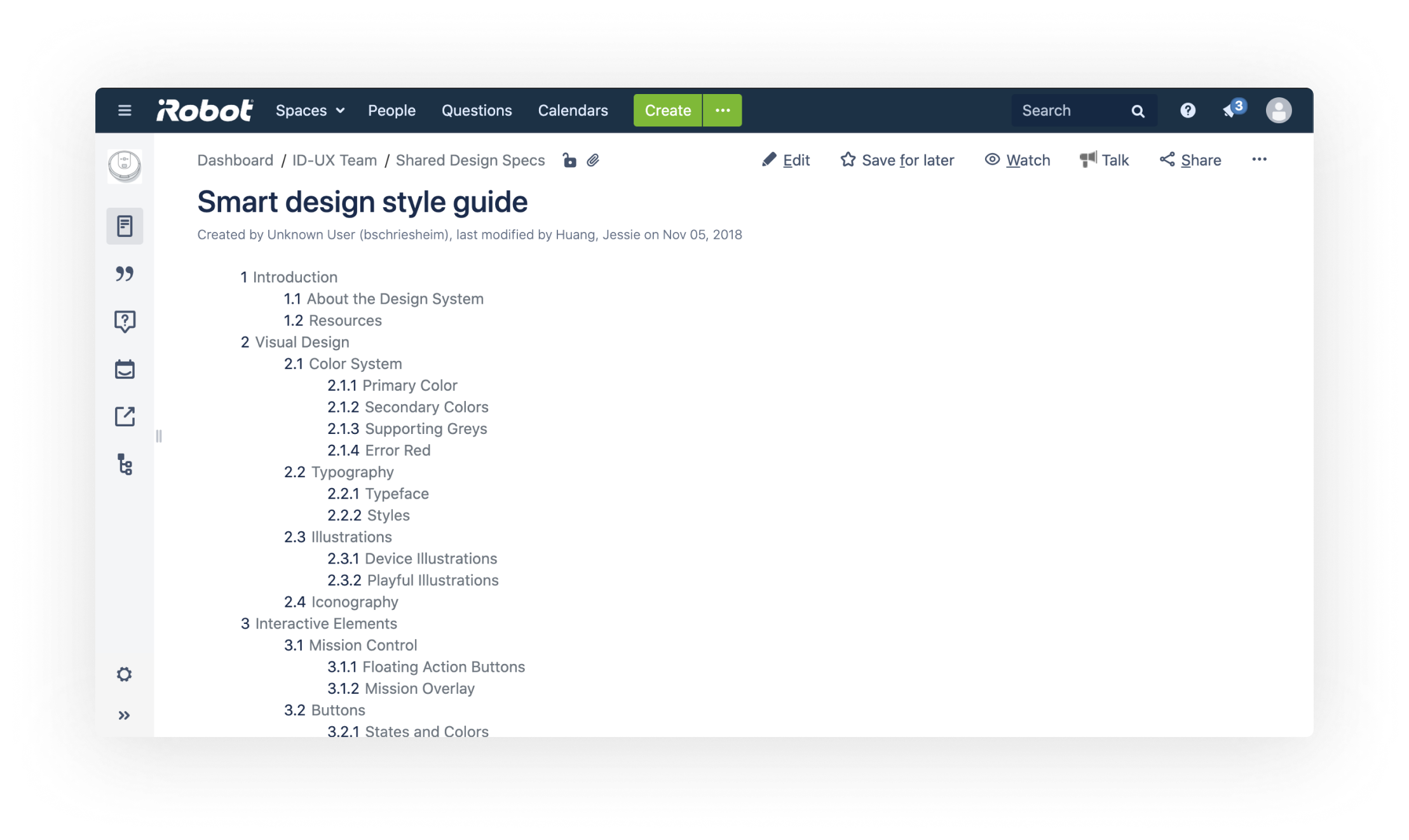
Task: Open space tools gear icon
Action: [125, 674]
